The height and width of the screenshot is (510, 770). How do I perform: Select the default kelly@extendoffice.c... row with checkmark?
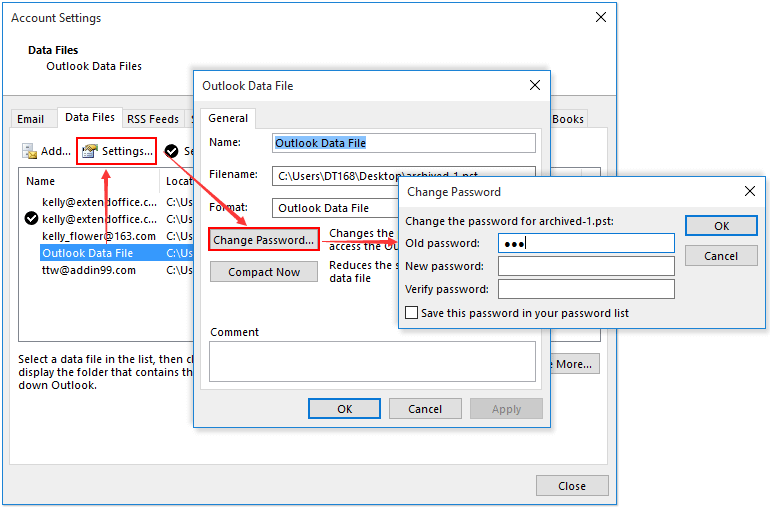99,219
